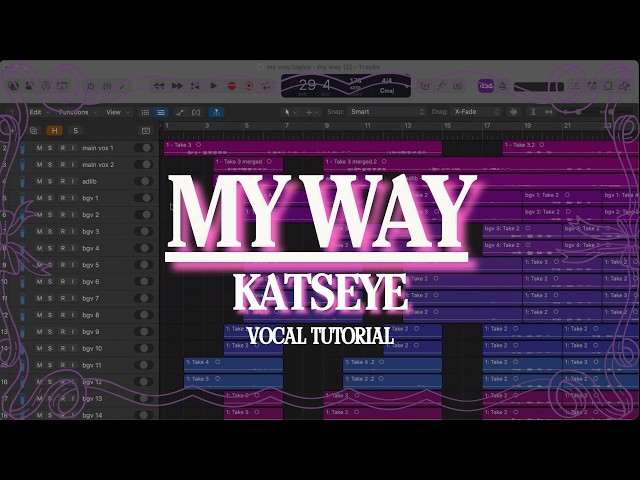
Task: Open the Editors pencil icon
Action: [122, 86]
